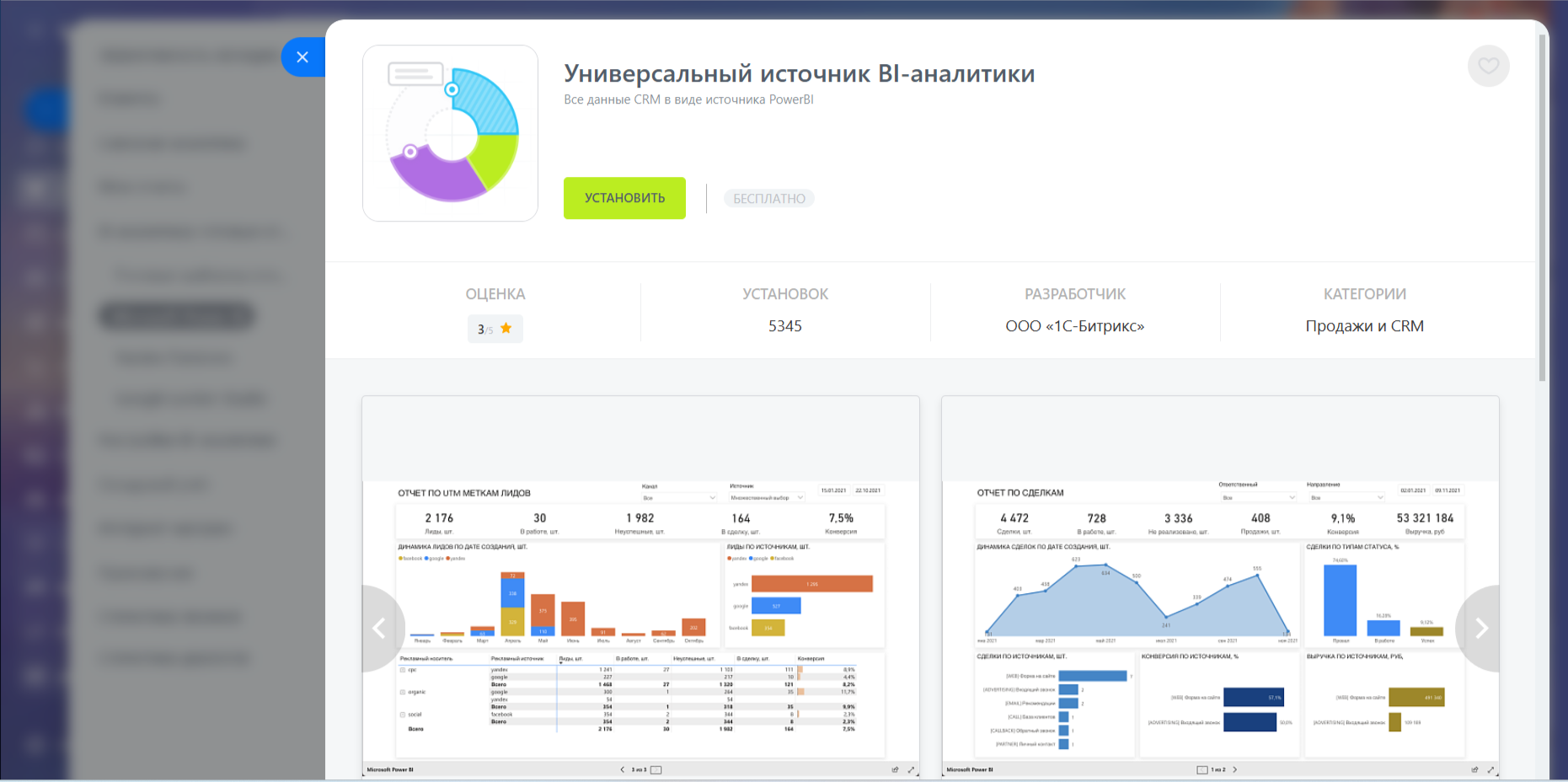
Task: Click fullscreen icon in UTM leads report
Action: (911, 769)
